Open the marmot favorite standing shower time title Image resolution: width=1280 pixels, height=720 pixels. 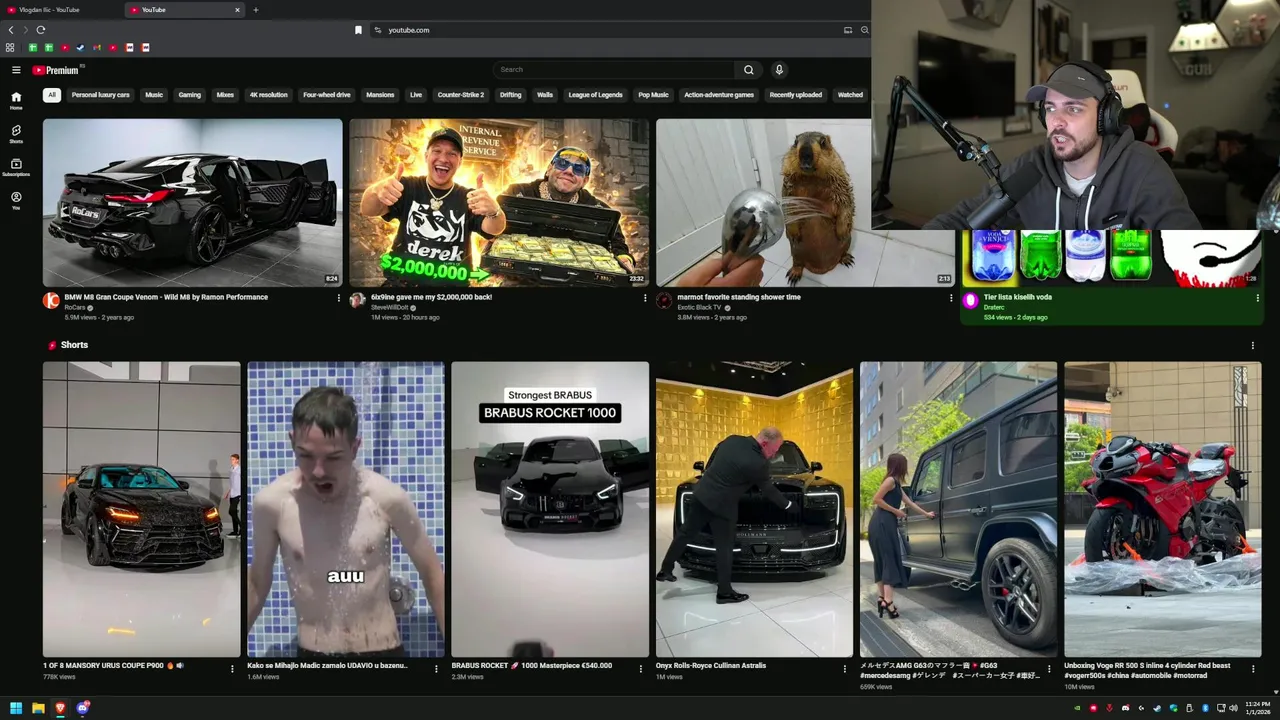pos(739,297)
